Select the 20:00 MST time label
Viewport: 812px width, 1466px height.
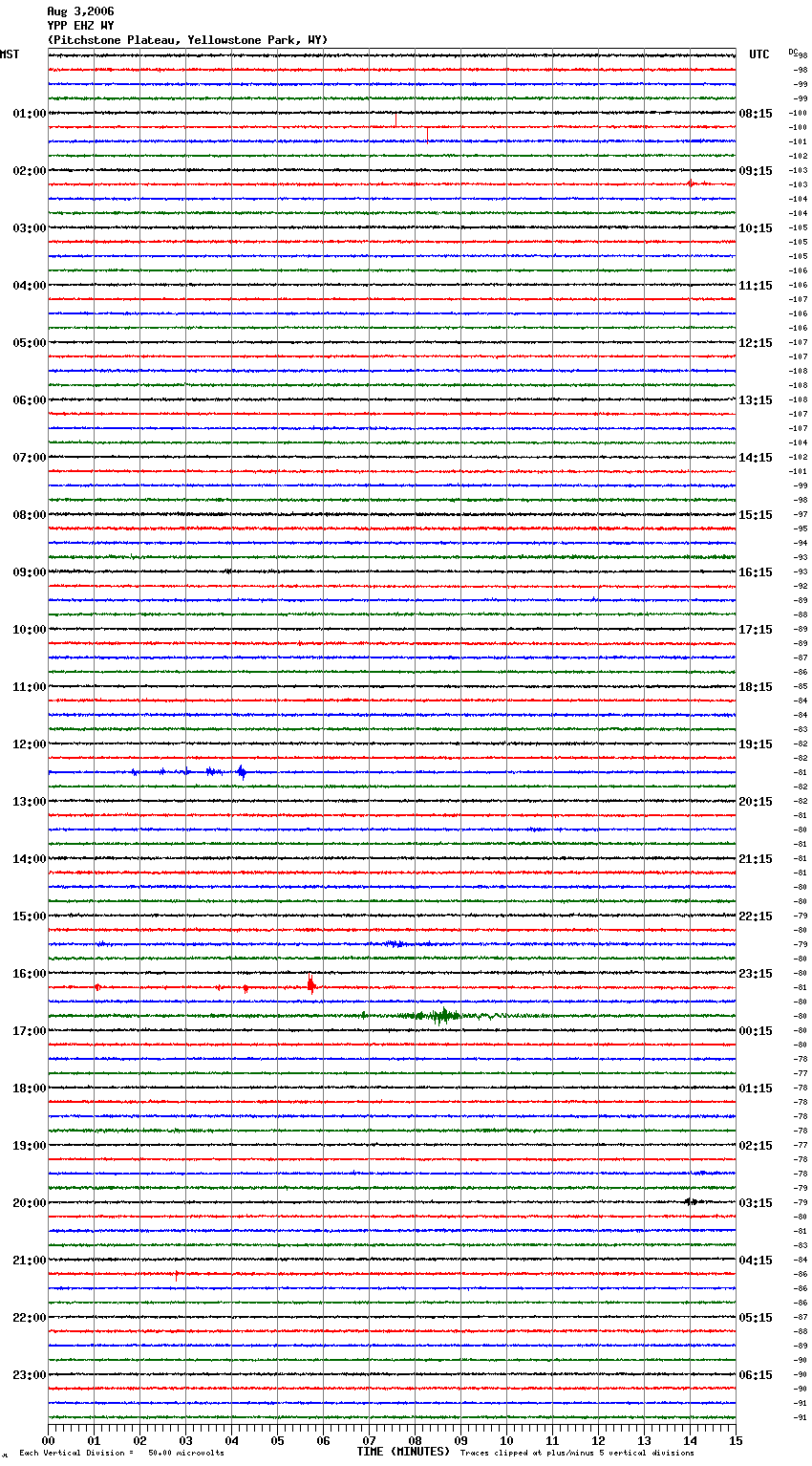[30, 1203]
